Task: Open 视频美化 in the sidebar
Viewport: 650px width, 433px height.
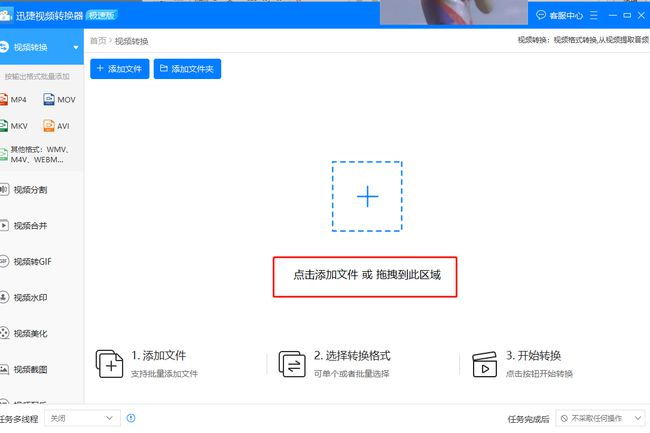Action: tap(30, 334)
